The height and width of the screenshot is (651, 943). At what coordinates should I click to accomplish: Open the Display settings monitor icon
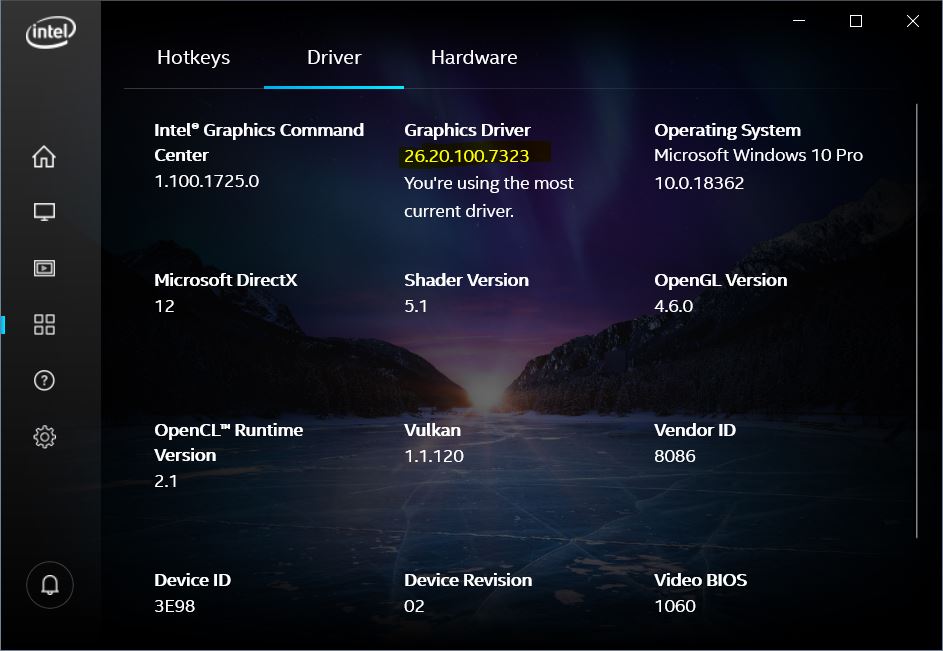pyautogui.click(x=44, y=212)
